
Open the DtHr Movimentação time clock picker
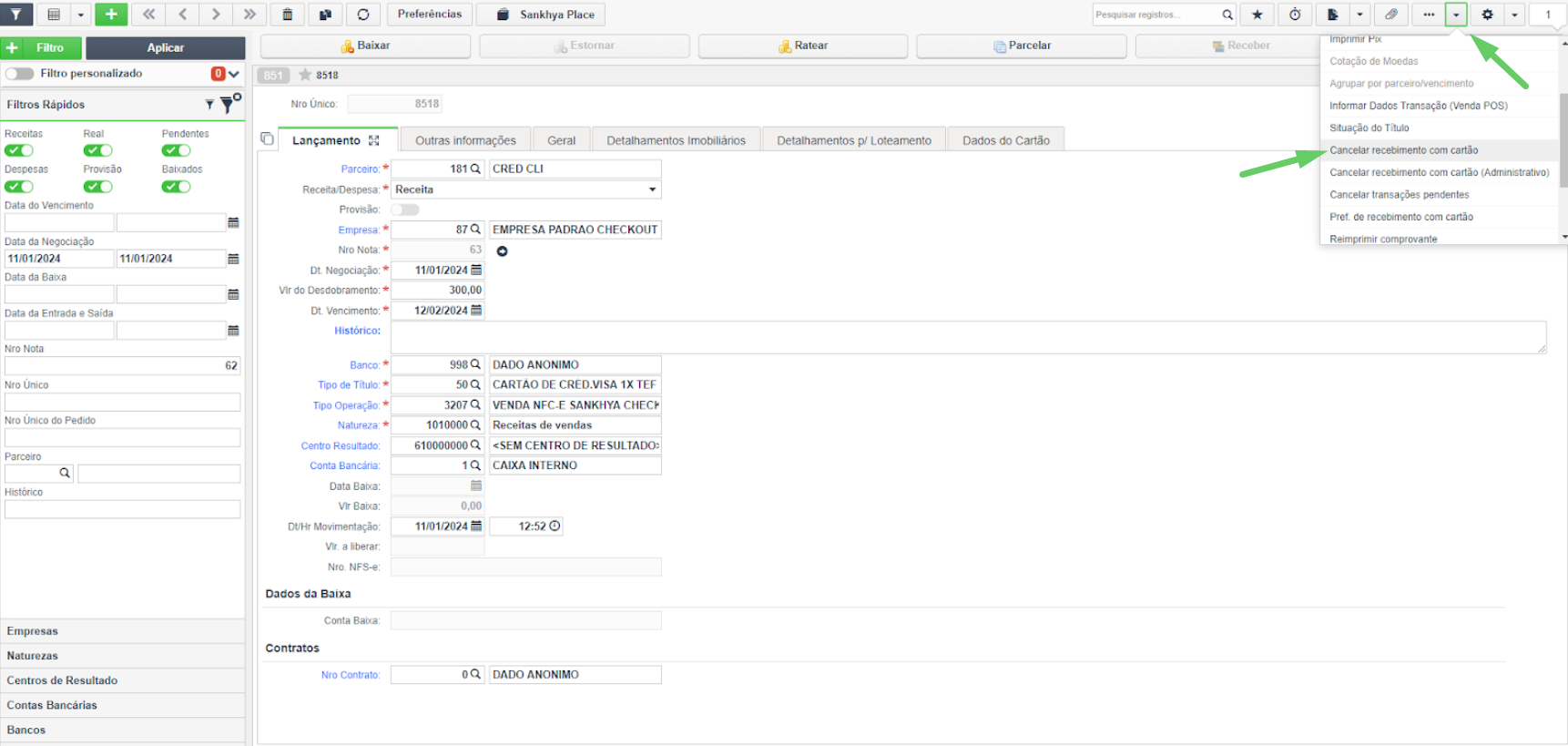coord(555,526)
